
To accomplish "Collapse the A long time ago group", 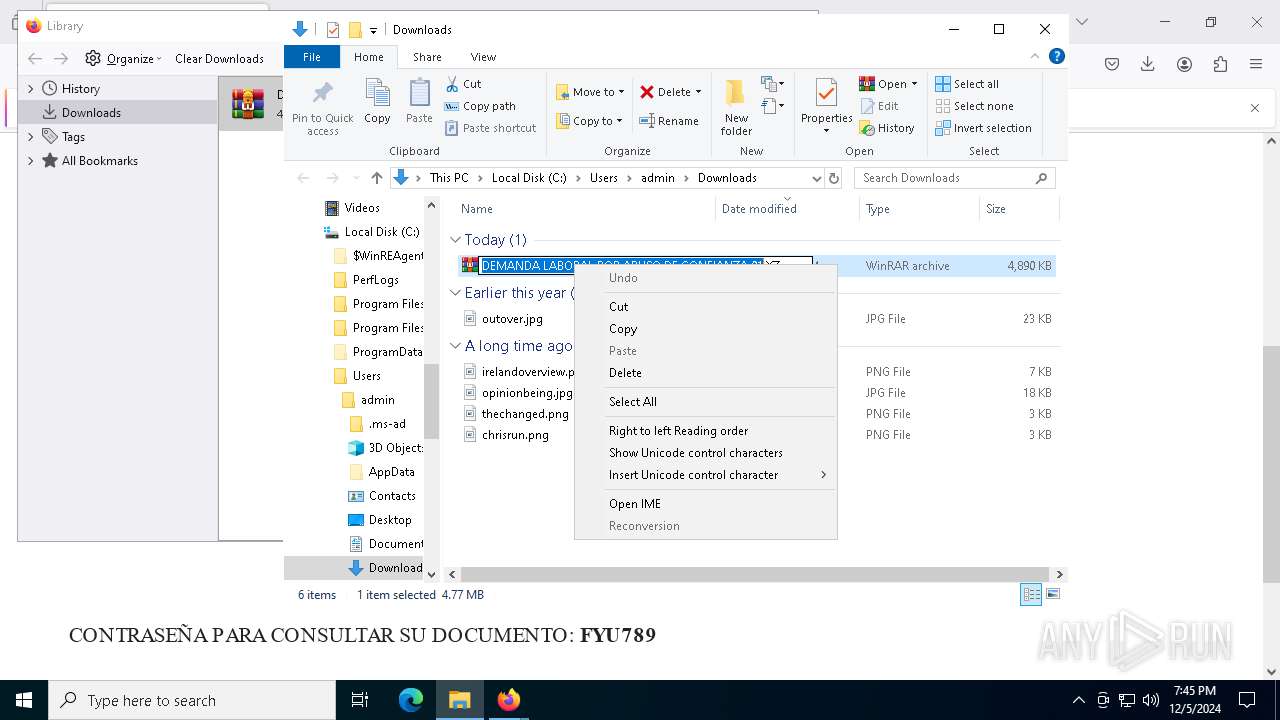I will pos(456,346).
